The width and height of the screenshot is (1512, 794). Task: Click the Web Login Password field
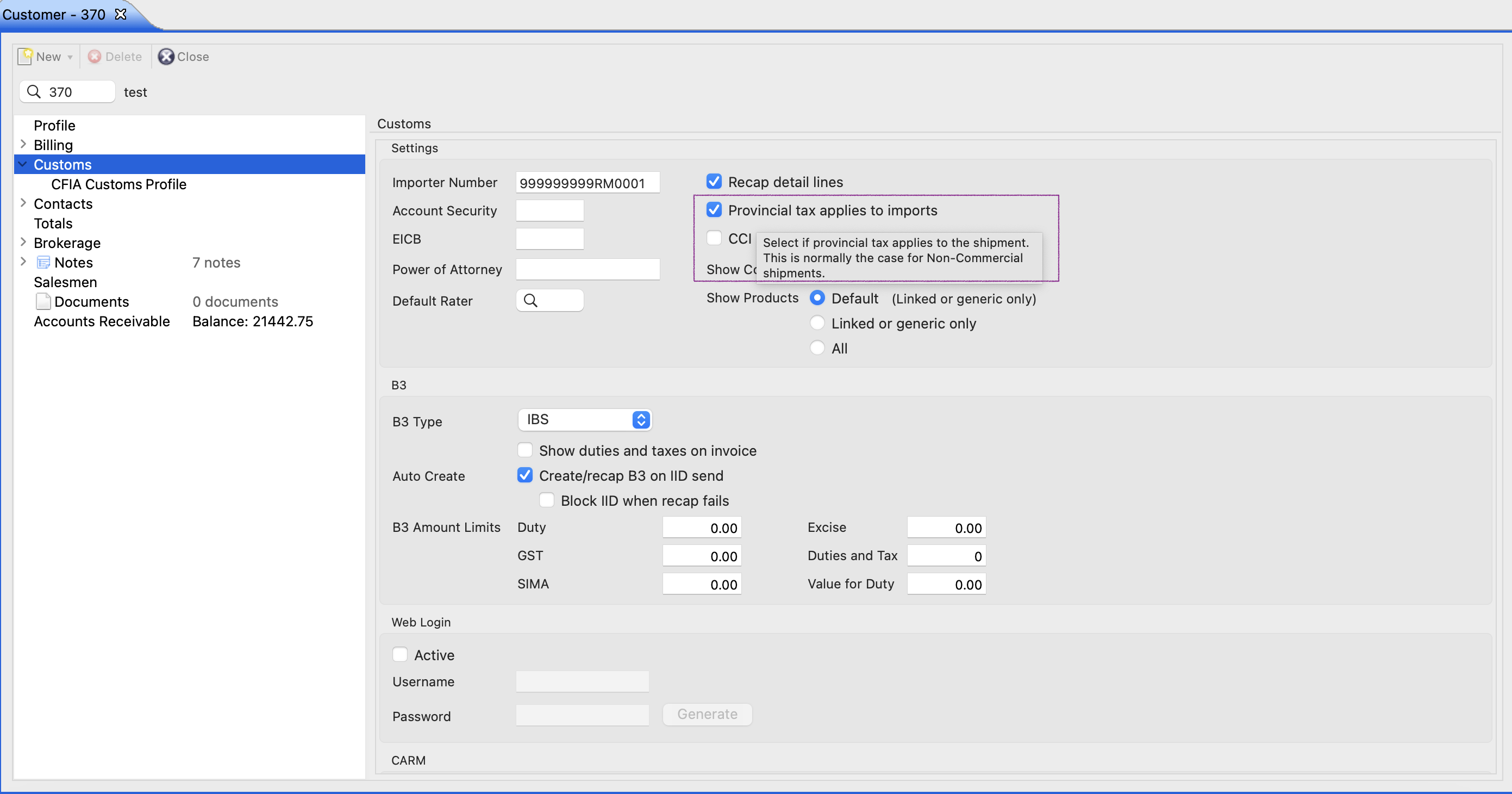pos(582,715)
